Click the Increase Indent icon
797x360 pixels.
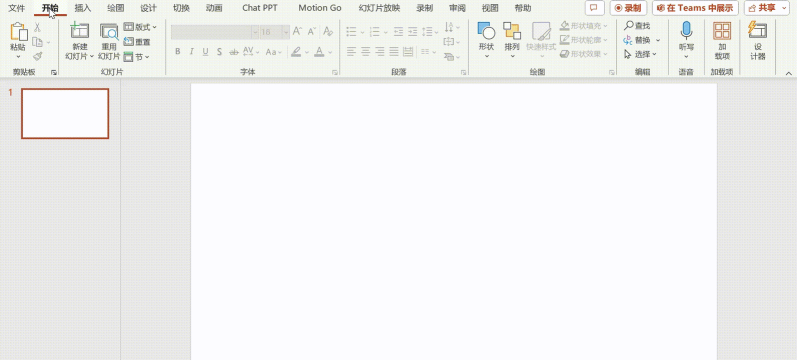pyautogui.click(x=413, y=32)
